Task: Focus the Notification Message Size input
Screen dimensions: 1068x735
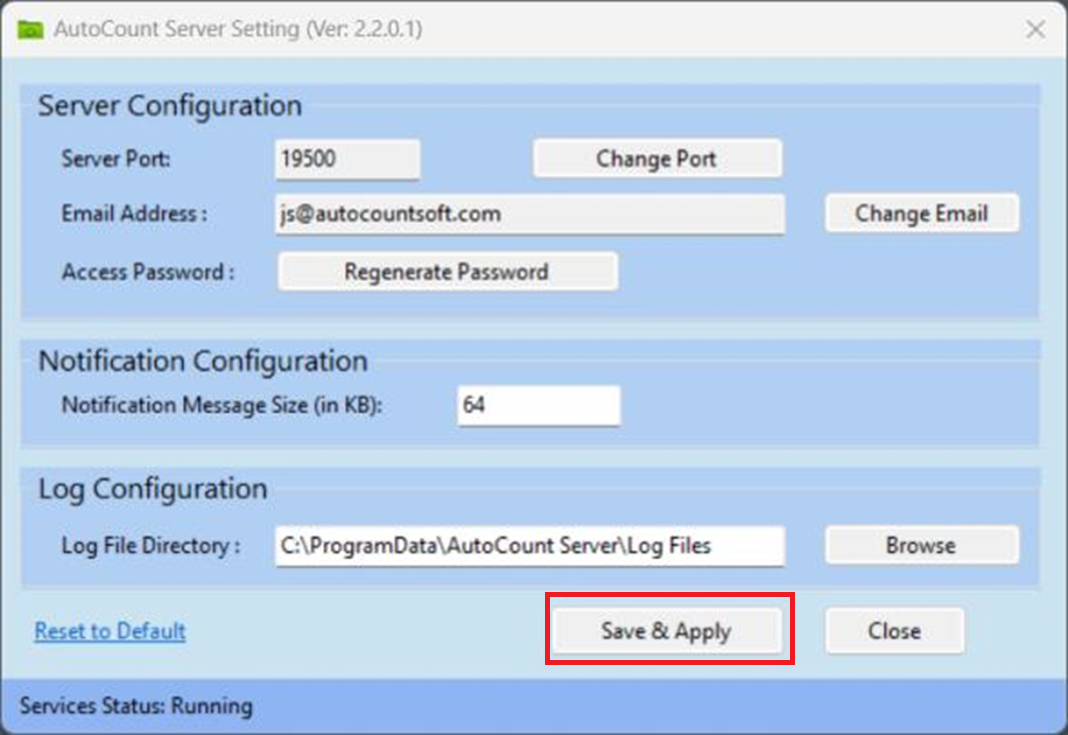Action: (x=538, y=406)
